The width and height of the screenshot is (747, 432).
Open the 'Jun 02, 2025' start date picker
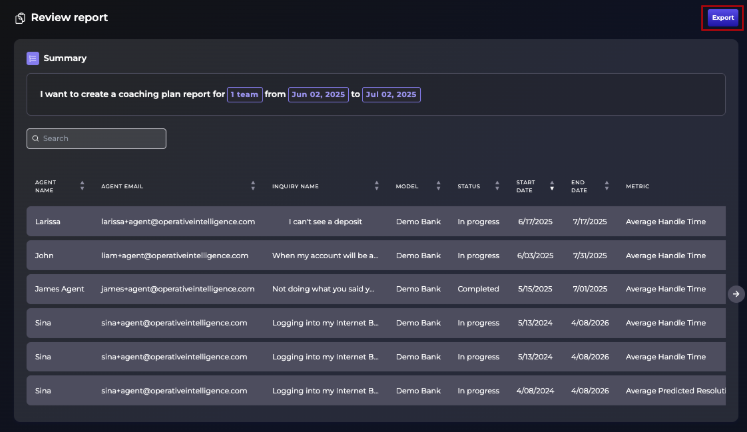point(318,94)
